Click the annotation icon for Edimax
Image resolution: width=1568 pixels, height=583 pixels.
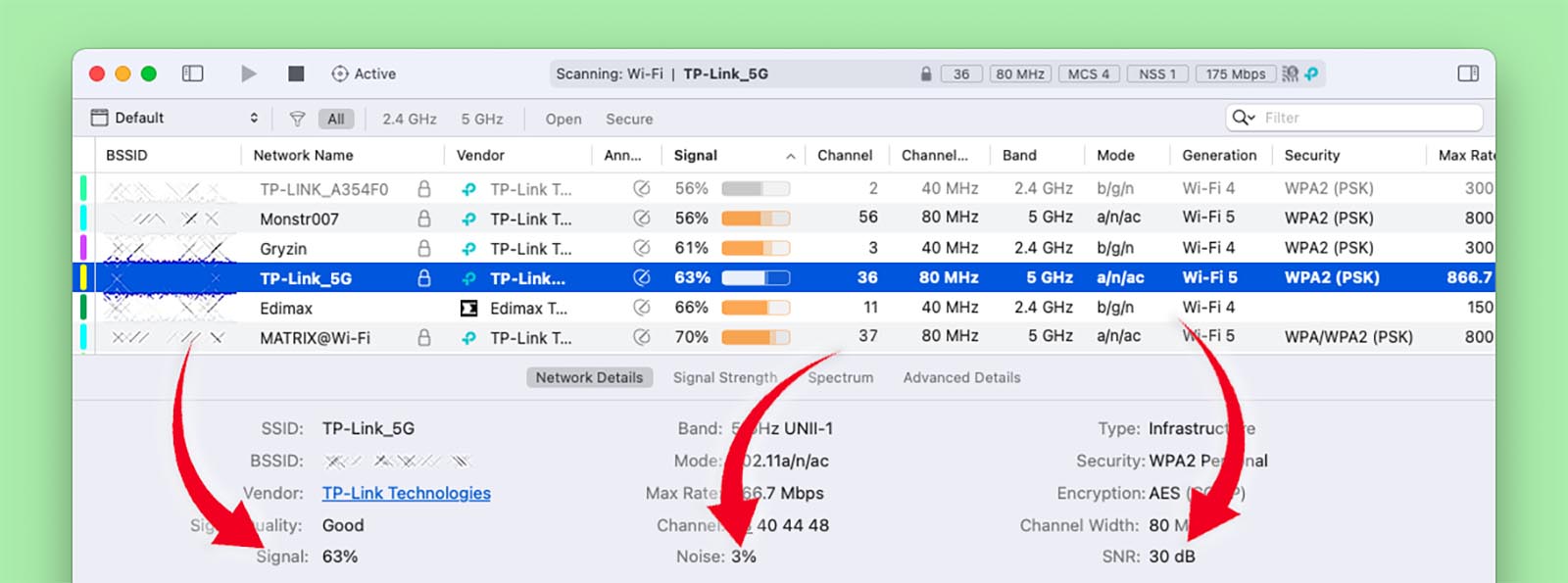point(642,308)
